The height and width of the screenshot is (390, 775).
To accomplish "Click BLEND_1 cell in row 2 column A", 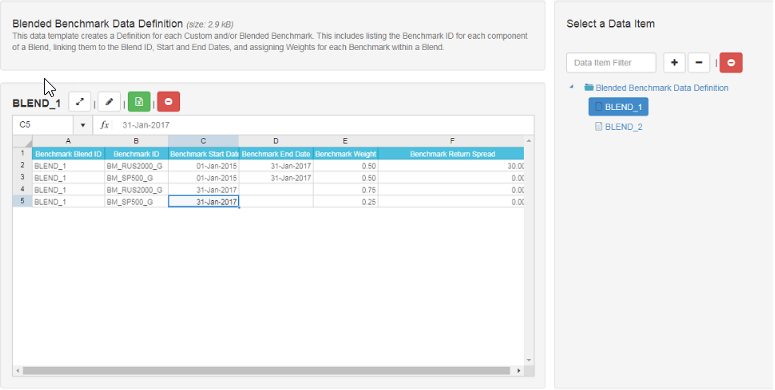I will [68, 166].
